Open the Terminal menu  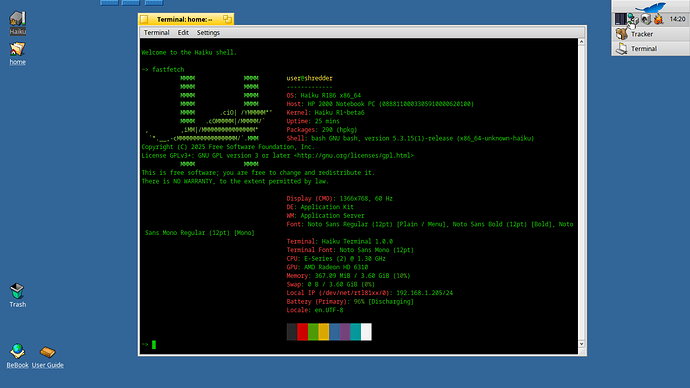[156, 33]
